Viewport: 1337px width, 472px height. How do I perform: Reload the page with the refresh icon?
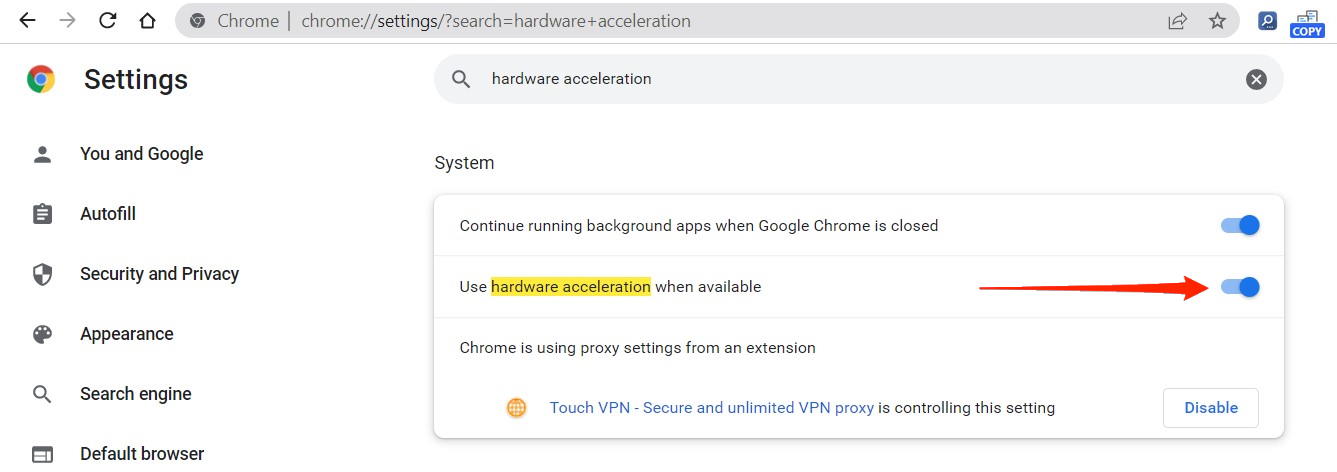pos(107,20)
